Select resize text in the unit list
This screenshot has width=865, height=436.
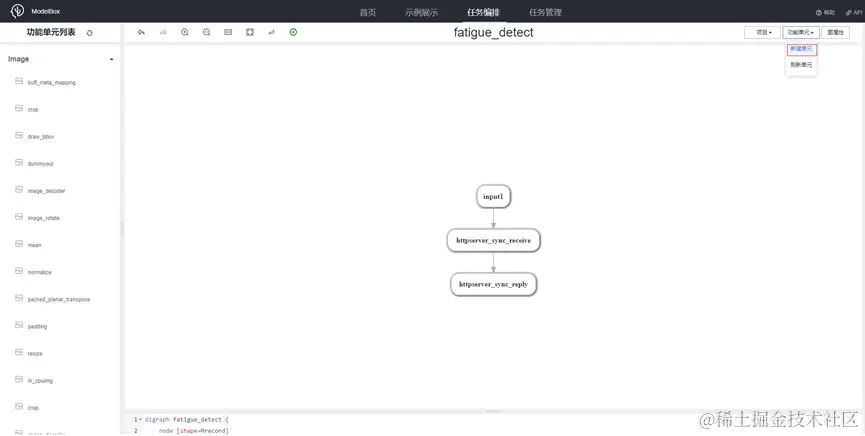click(35, 353)
